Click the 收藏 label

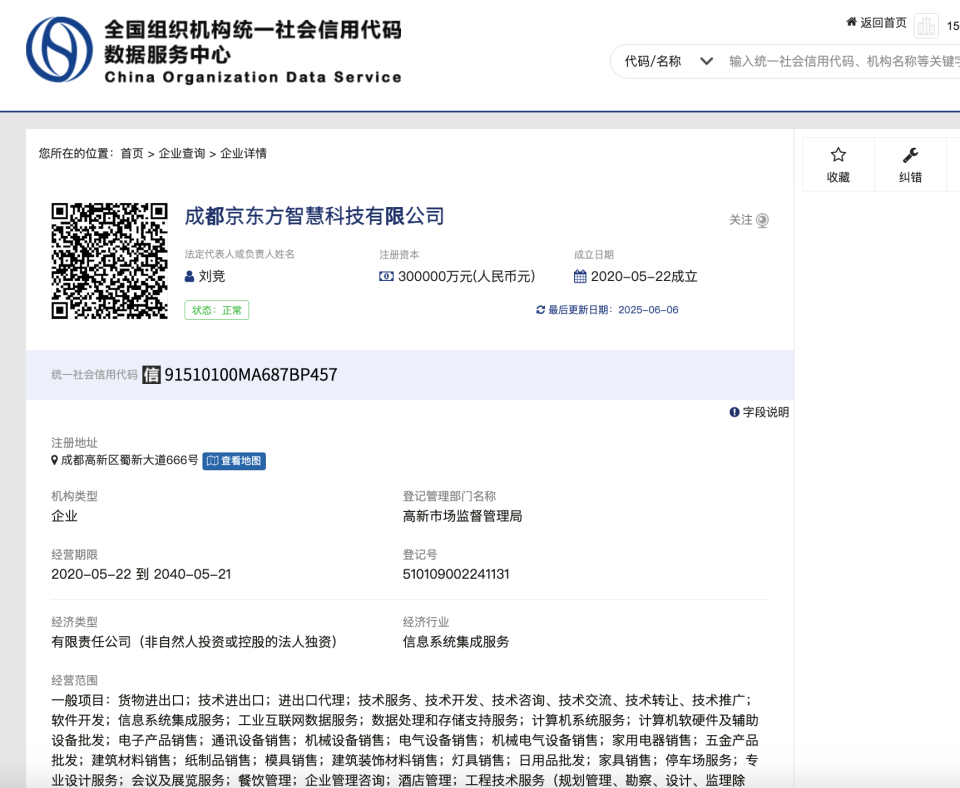838,177
